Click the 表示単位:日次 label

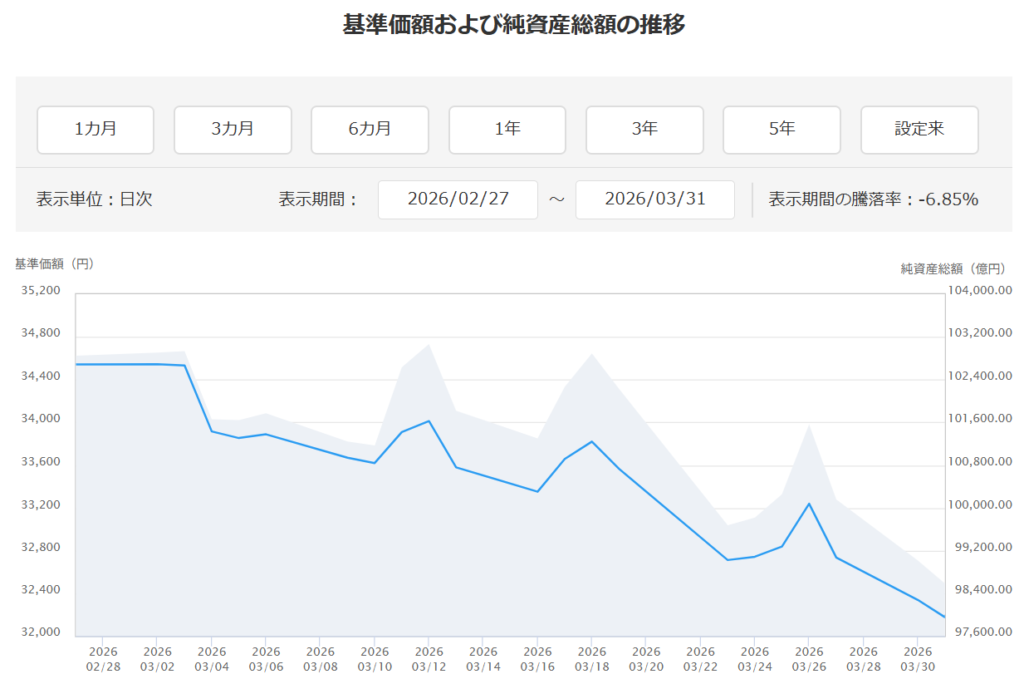click(94, 199)
